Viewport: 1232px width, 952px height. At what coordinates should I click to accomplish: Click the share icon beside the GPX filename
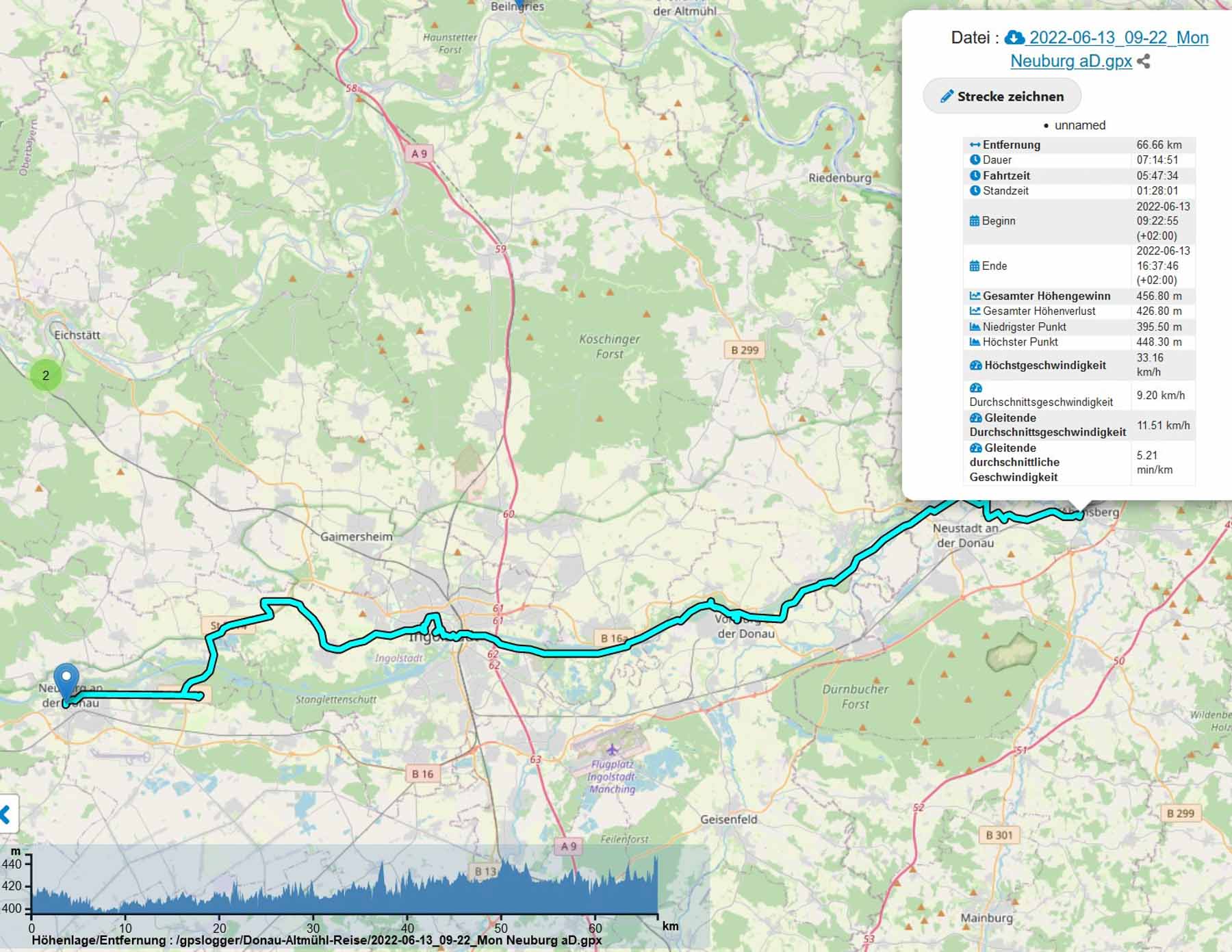click(1144, 62)
